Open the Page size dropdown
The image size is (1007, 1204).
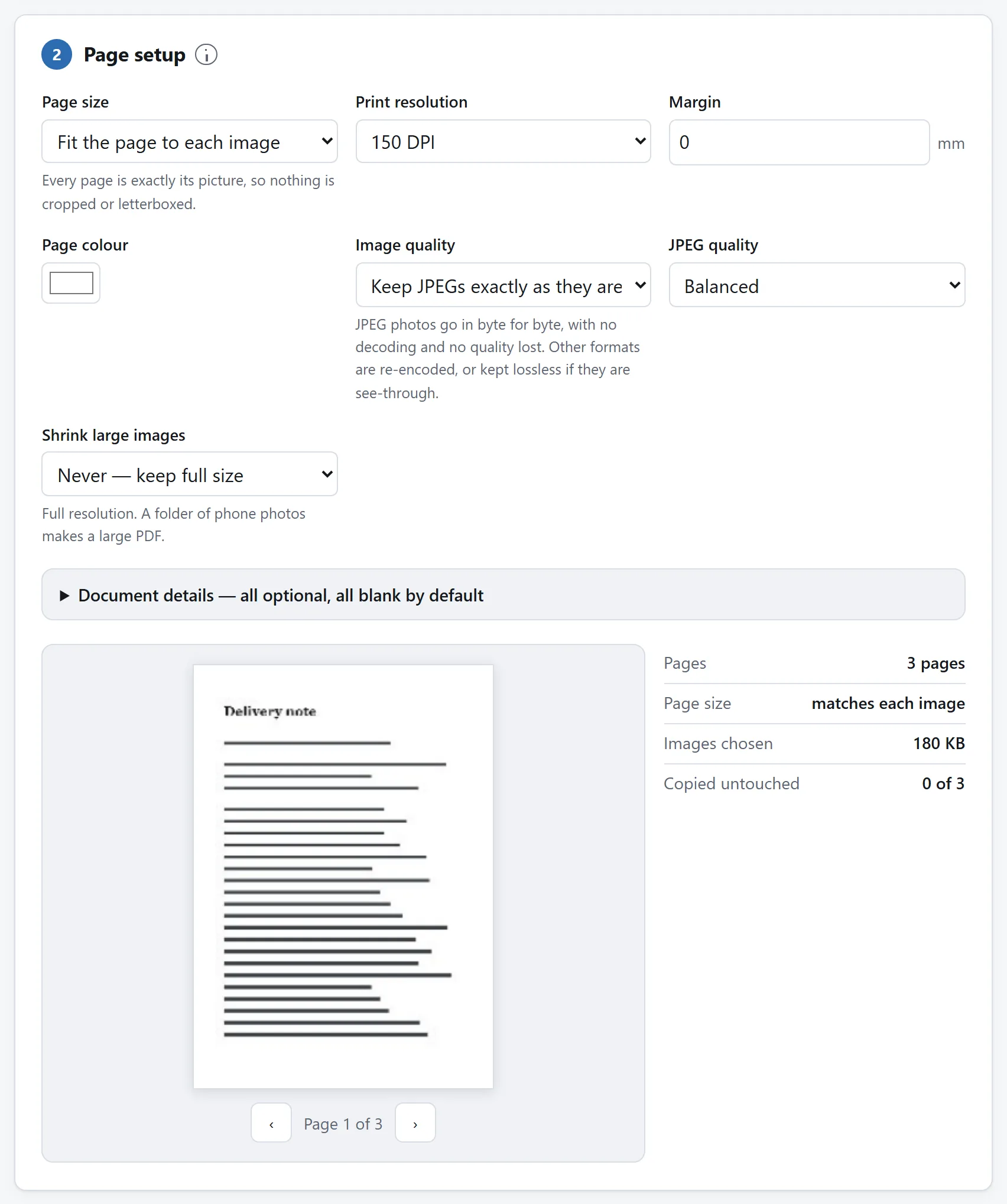[x=190, y=142]
